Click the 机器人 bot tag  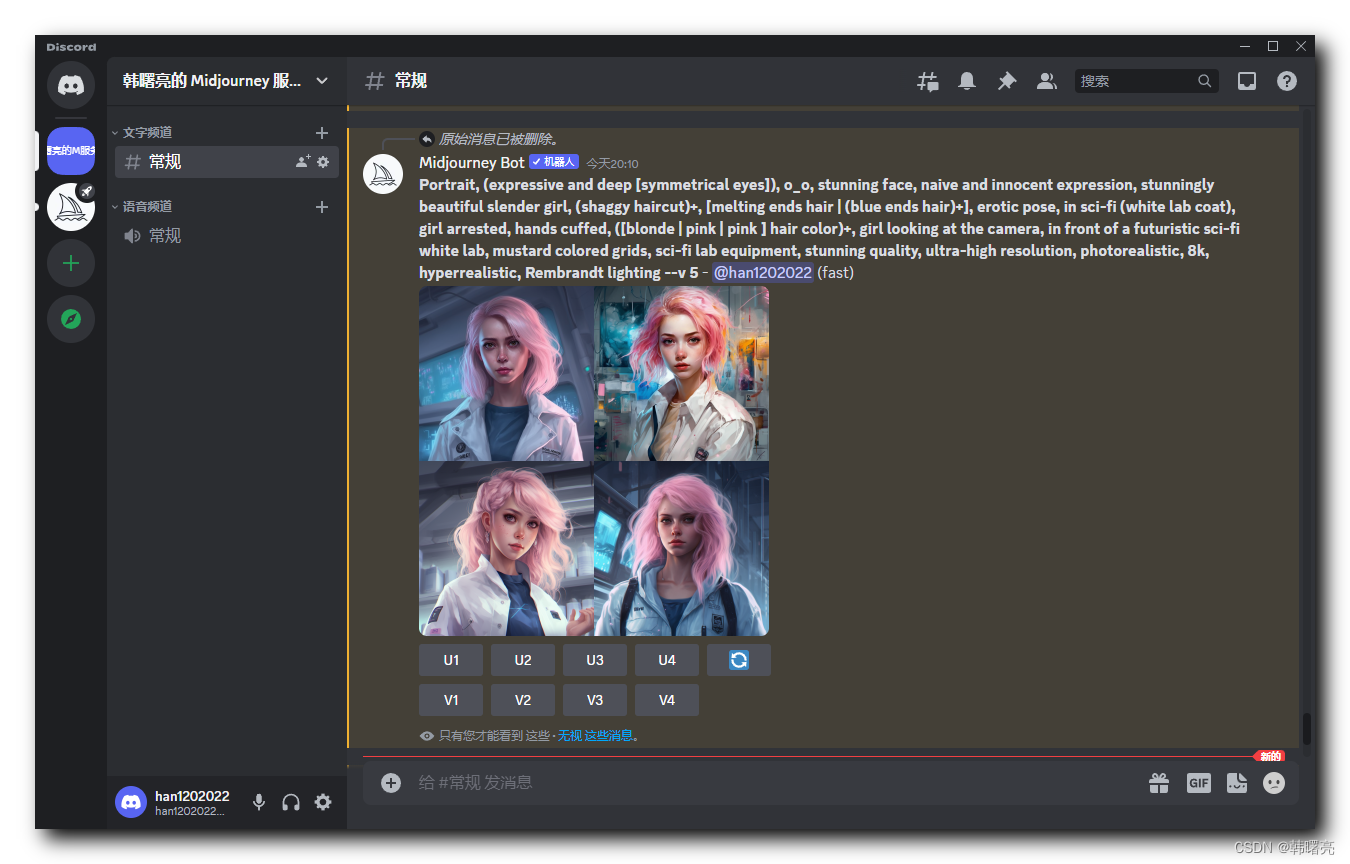pyautogui.click(x=554, y=162)
